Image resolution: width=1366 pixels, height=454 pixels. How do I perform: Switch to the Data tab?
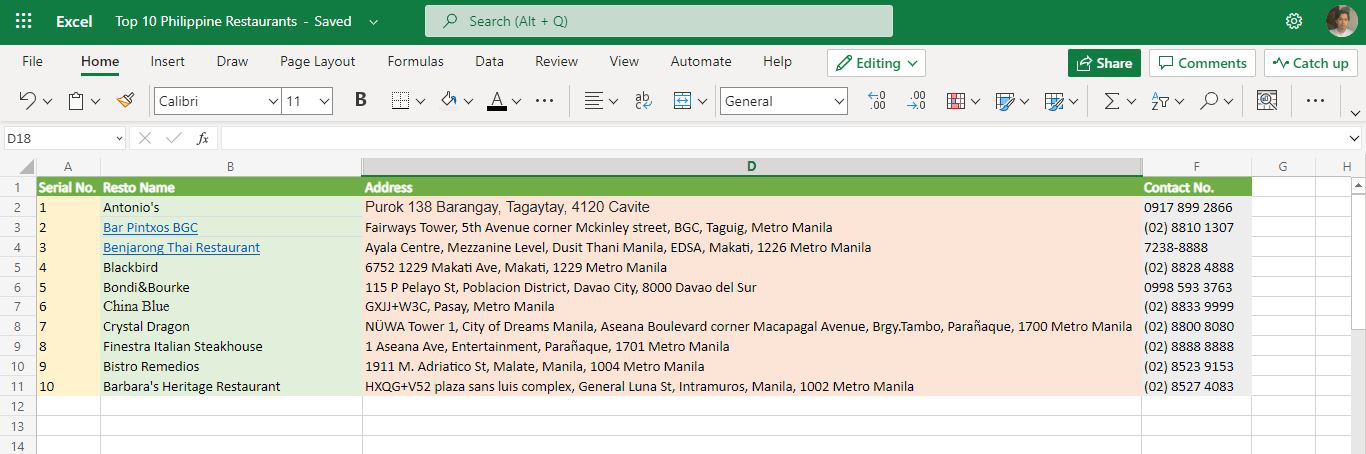[x=489, y=61]
